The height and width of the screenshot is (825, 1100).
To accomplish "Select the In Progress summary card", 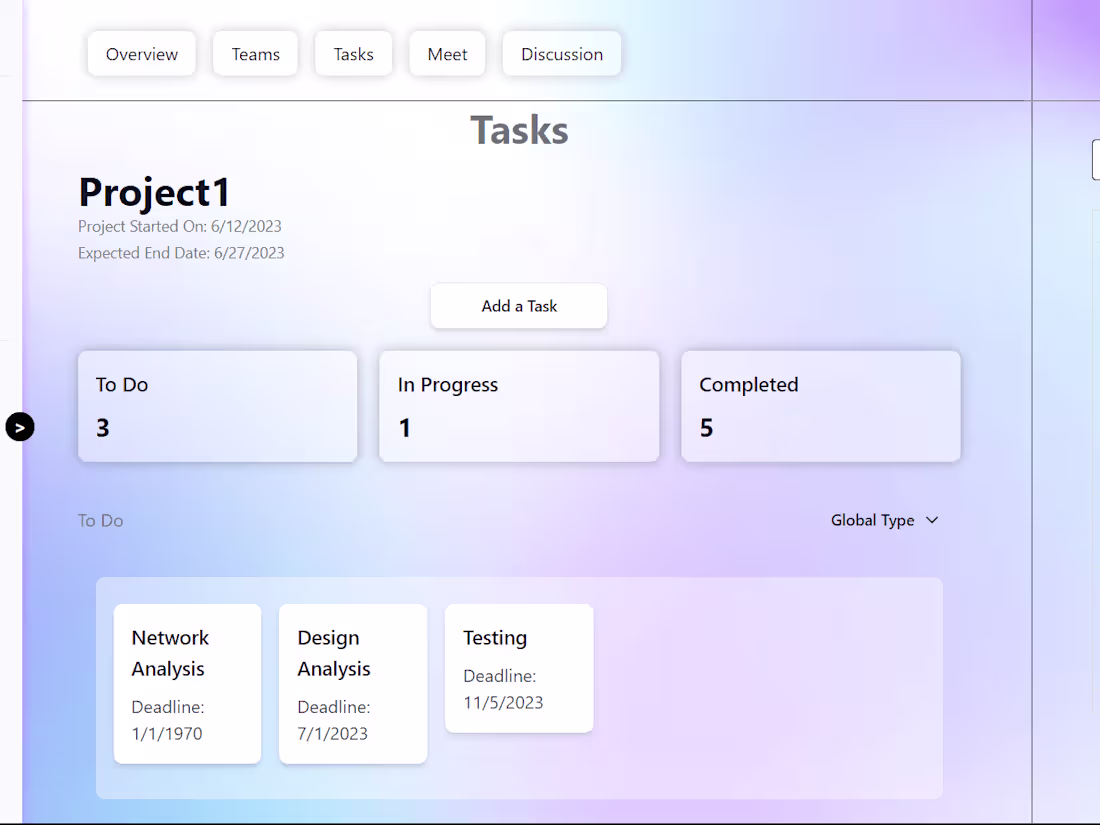I will (519, 406).
